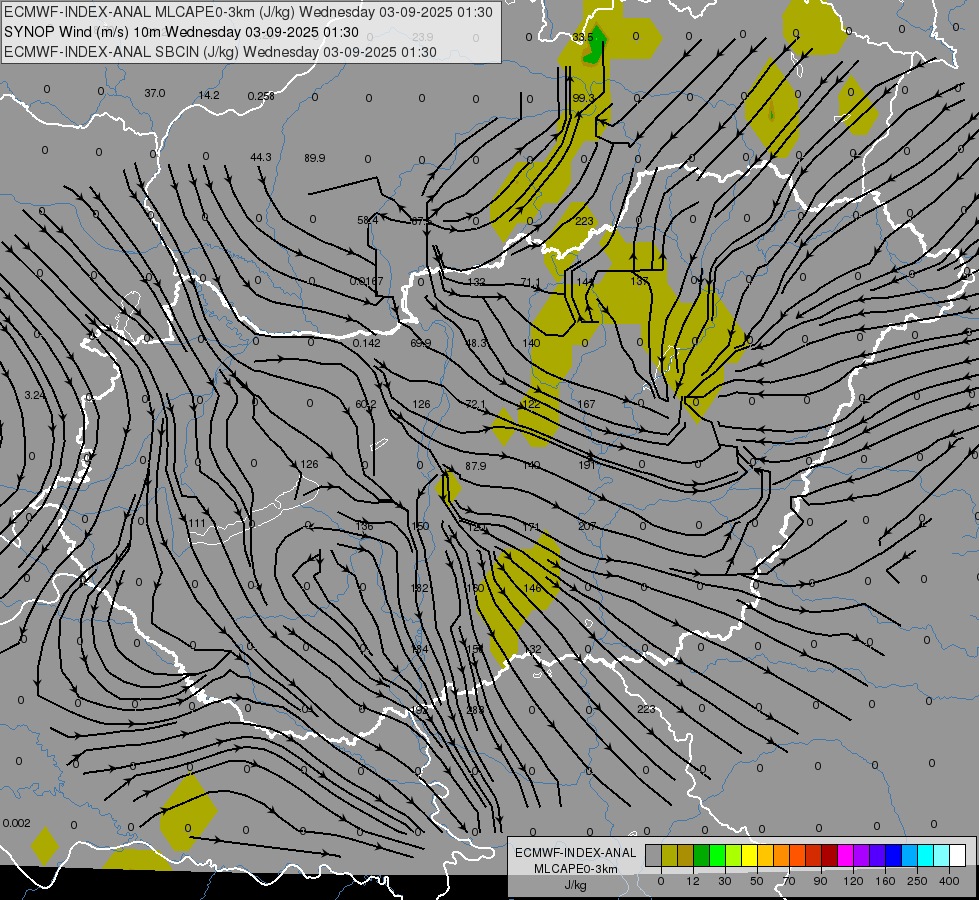Click the legend scale label '90'
979x900 pixels.
[820, 881]
